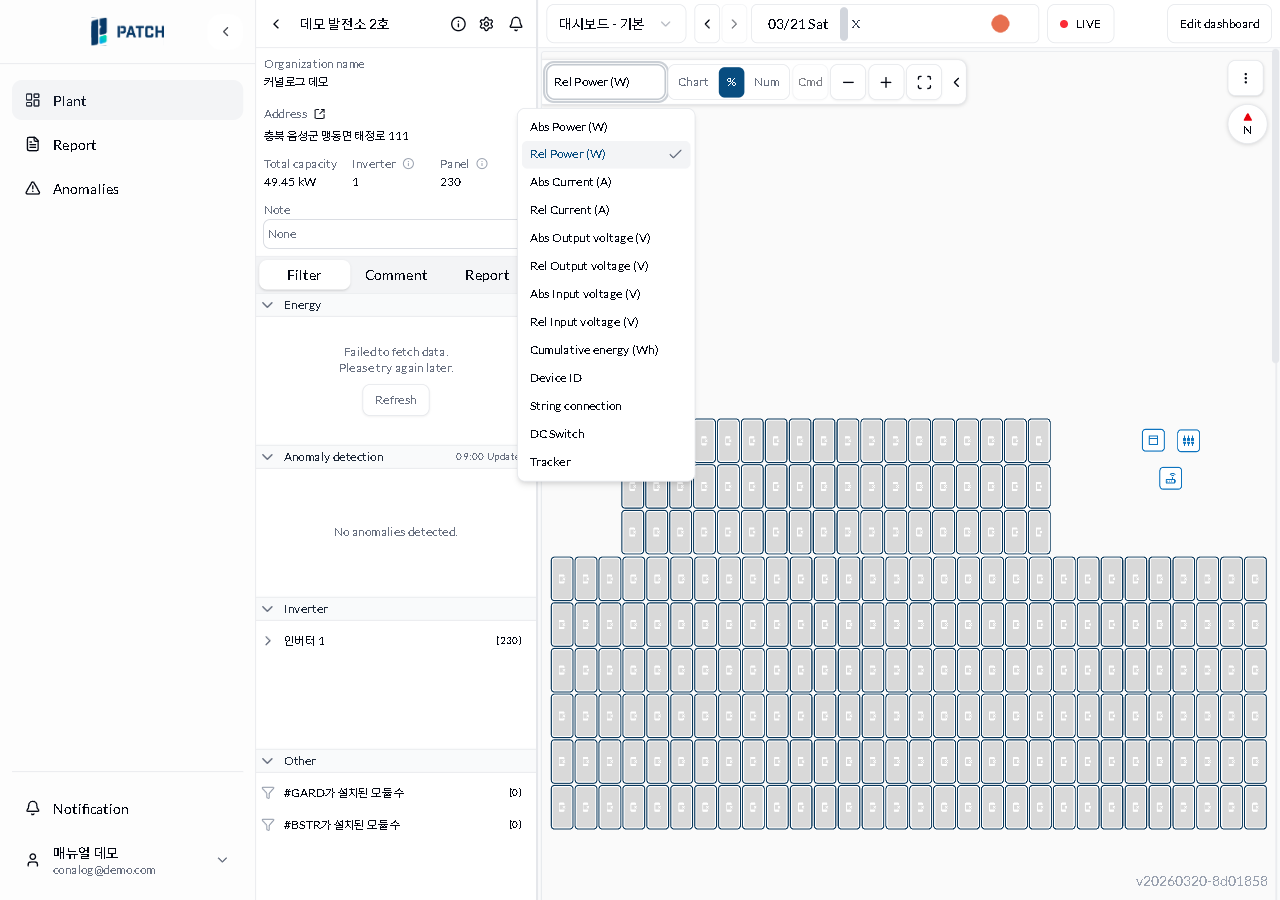Open plant settings gear icon
The image size is (1280, 900).
click(x=486, y=24)
